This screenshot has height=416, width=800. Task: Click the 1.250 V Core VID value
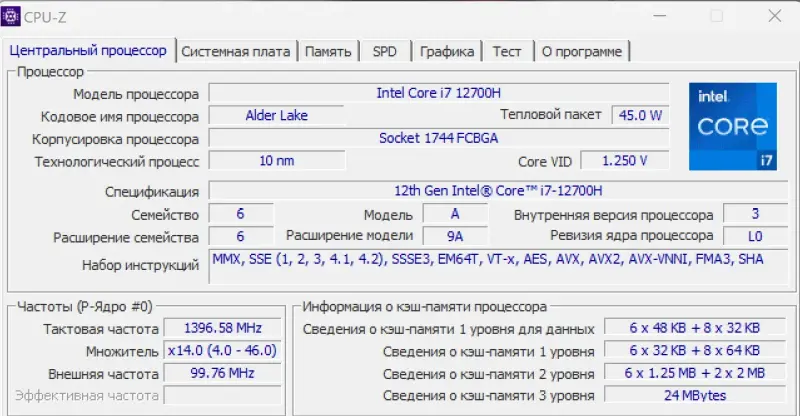624,161
